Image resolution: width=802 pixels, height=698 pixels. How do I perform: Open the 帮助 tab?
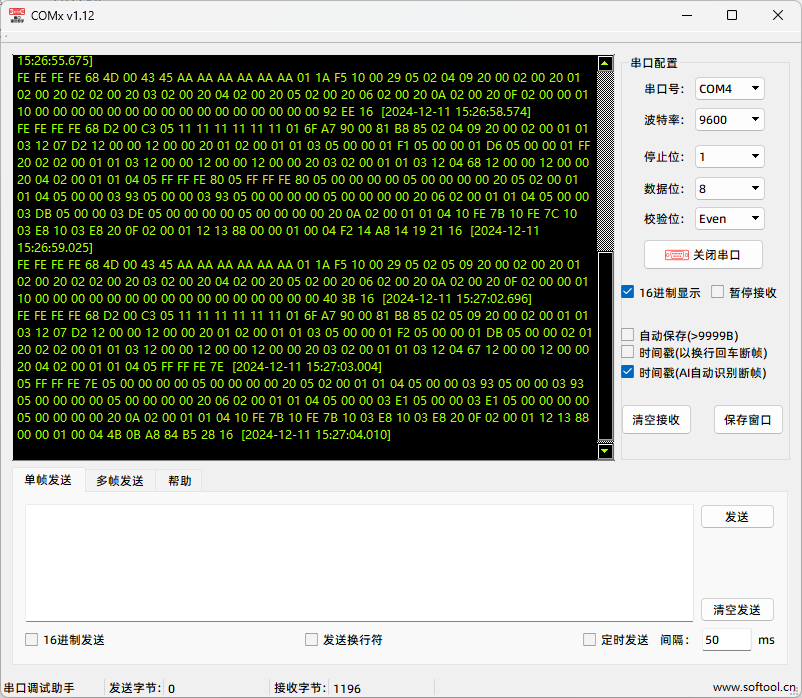point(180,481)
